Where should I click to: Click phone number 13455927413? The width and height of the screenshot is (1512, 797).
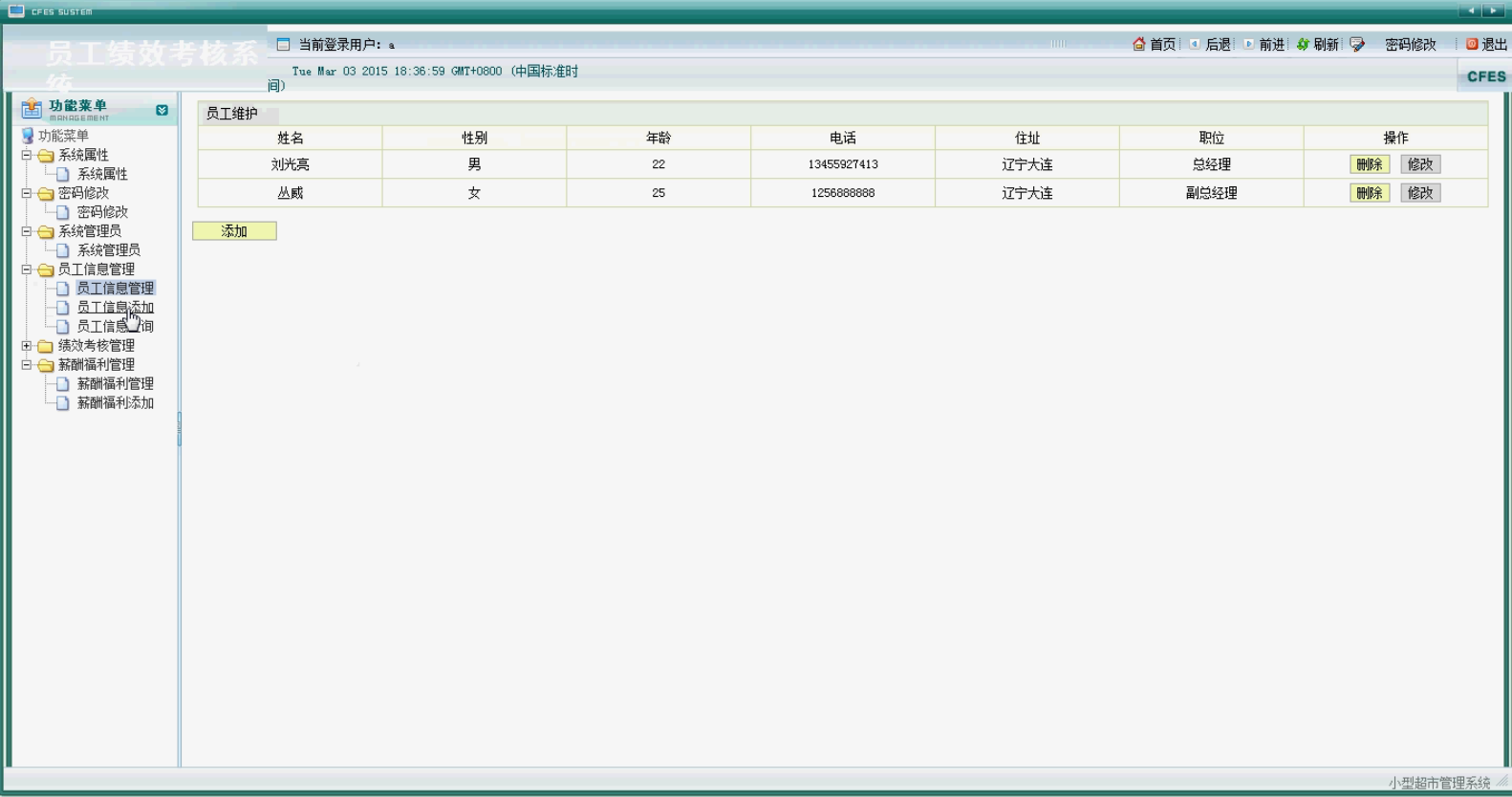(x=843, y=164)
